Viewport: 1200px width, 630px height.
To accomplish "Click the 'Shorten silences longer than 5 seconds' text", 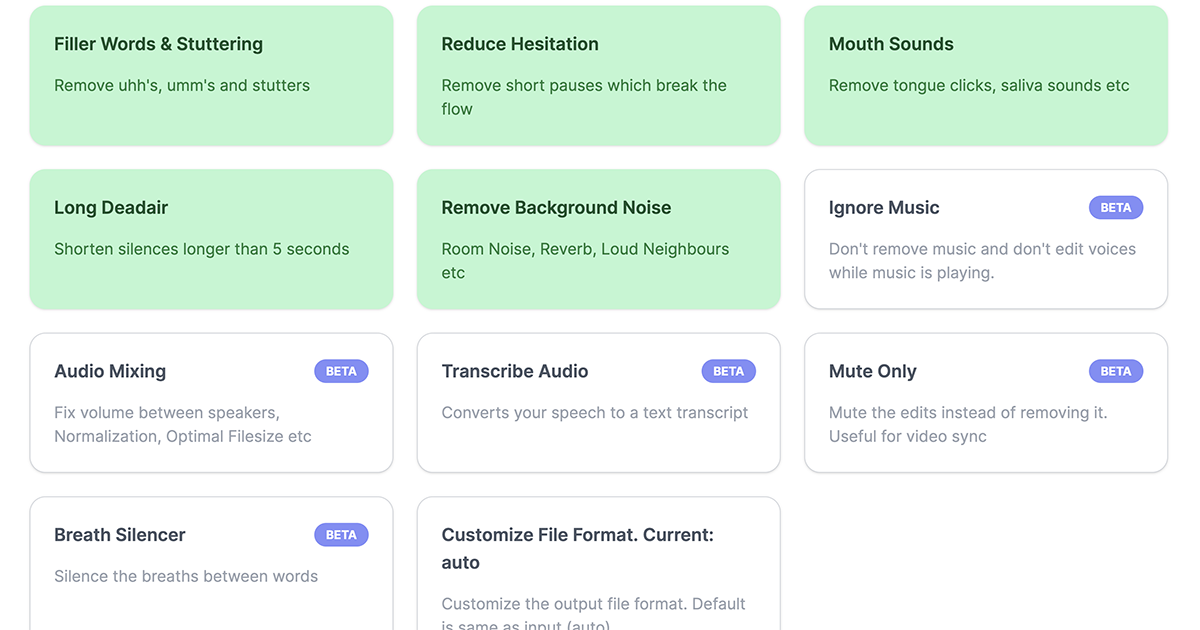I will coord(201,248).
